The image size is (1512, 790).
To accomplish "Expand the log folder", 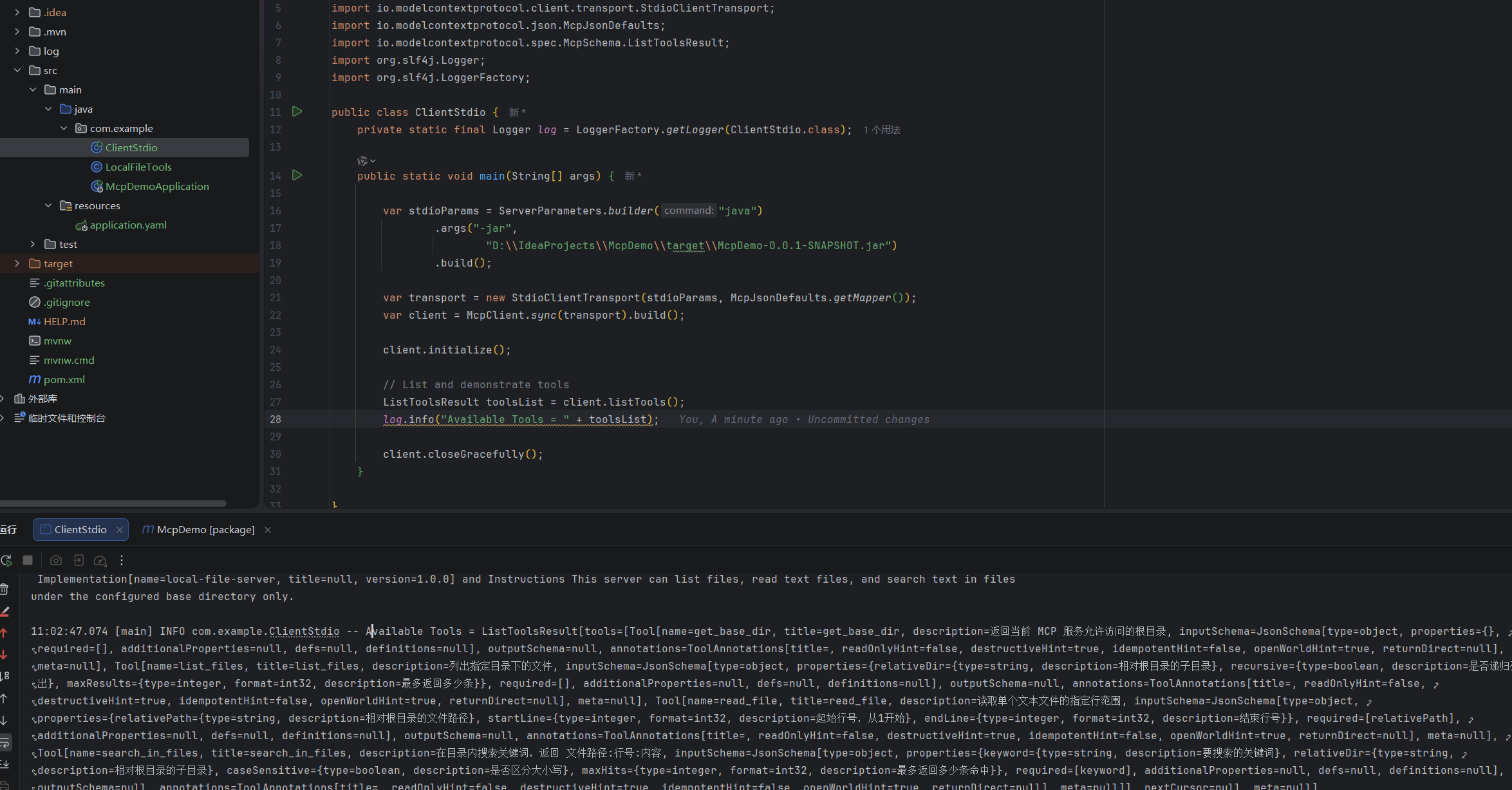I will (17, 51).
